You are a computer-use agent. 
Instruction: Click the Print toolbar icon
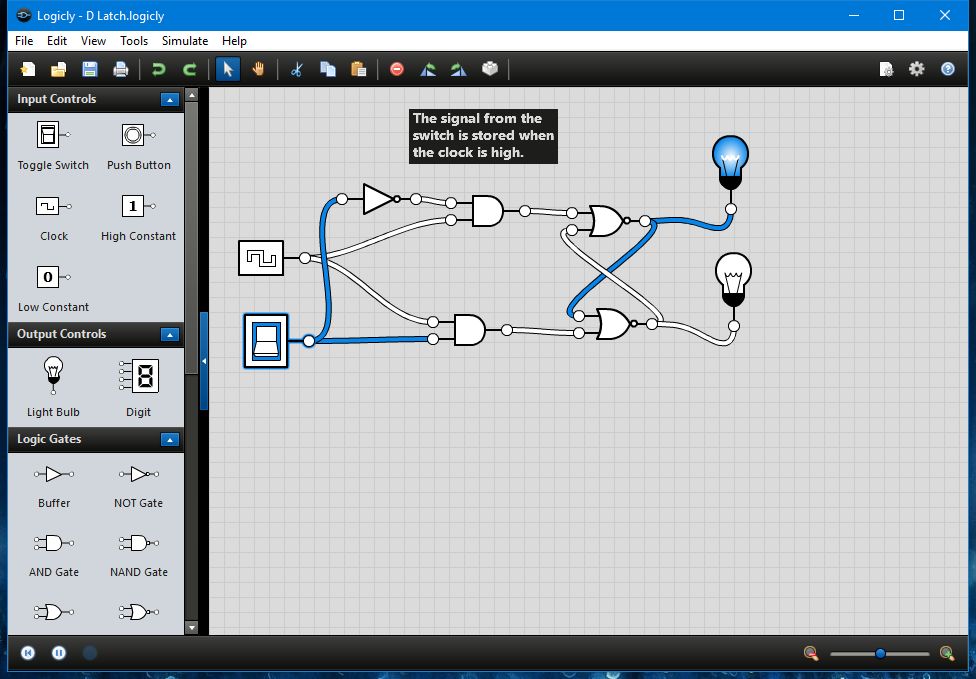click(x=121, y=68)
